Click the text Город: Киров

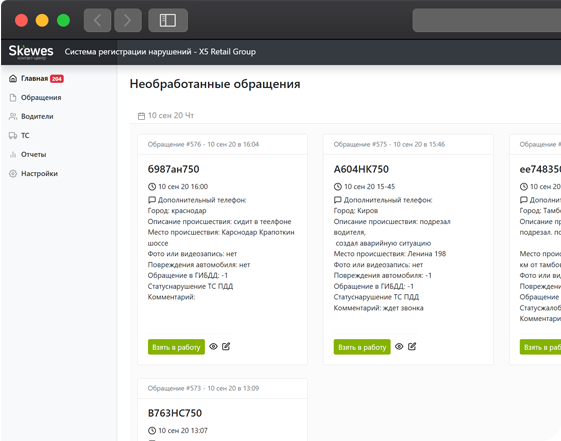click(356, 211)
